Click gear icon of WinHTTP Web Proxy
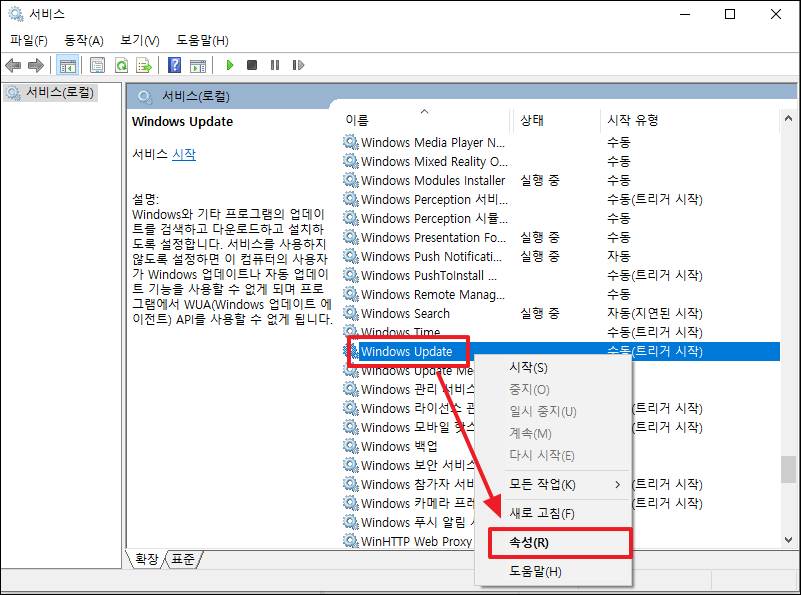The height and width of the screenshot is (595, 801). click(x=350, y=541)
